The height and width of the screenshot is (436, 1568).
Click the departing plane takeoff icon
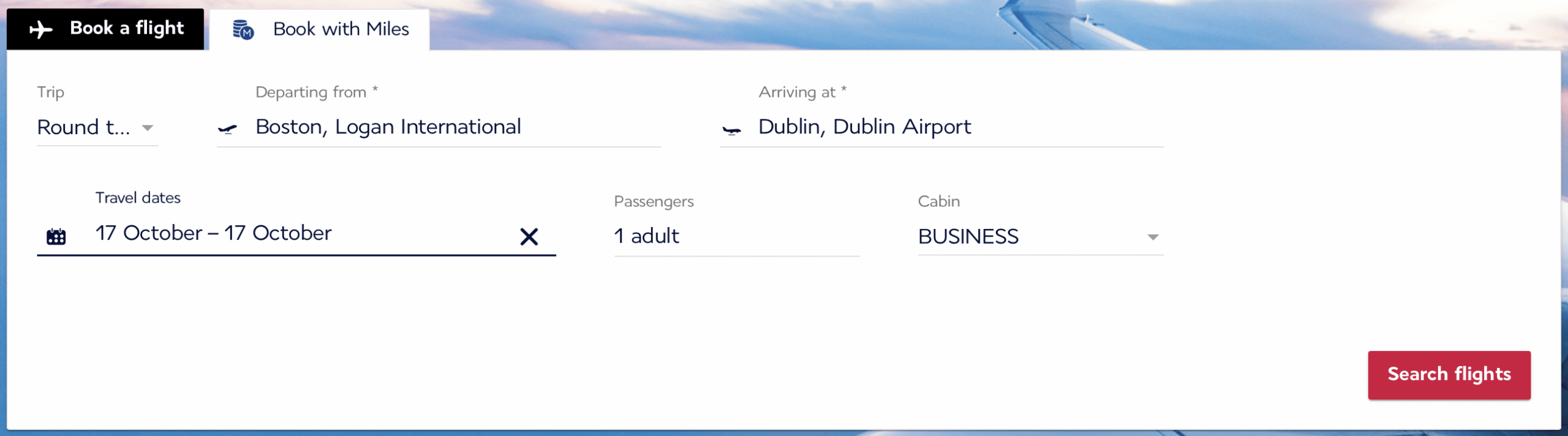pyautogui.click(x=227, y=129)
